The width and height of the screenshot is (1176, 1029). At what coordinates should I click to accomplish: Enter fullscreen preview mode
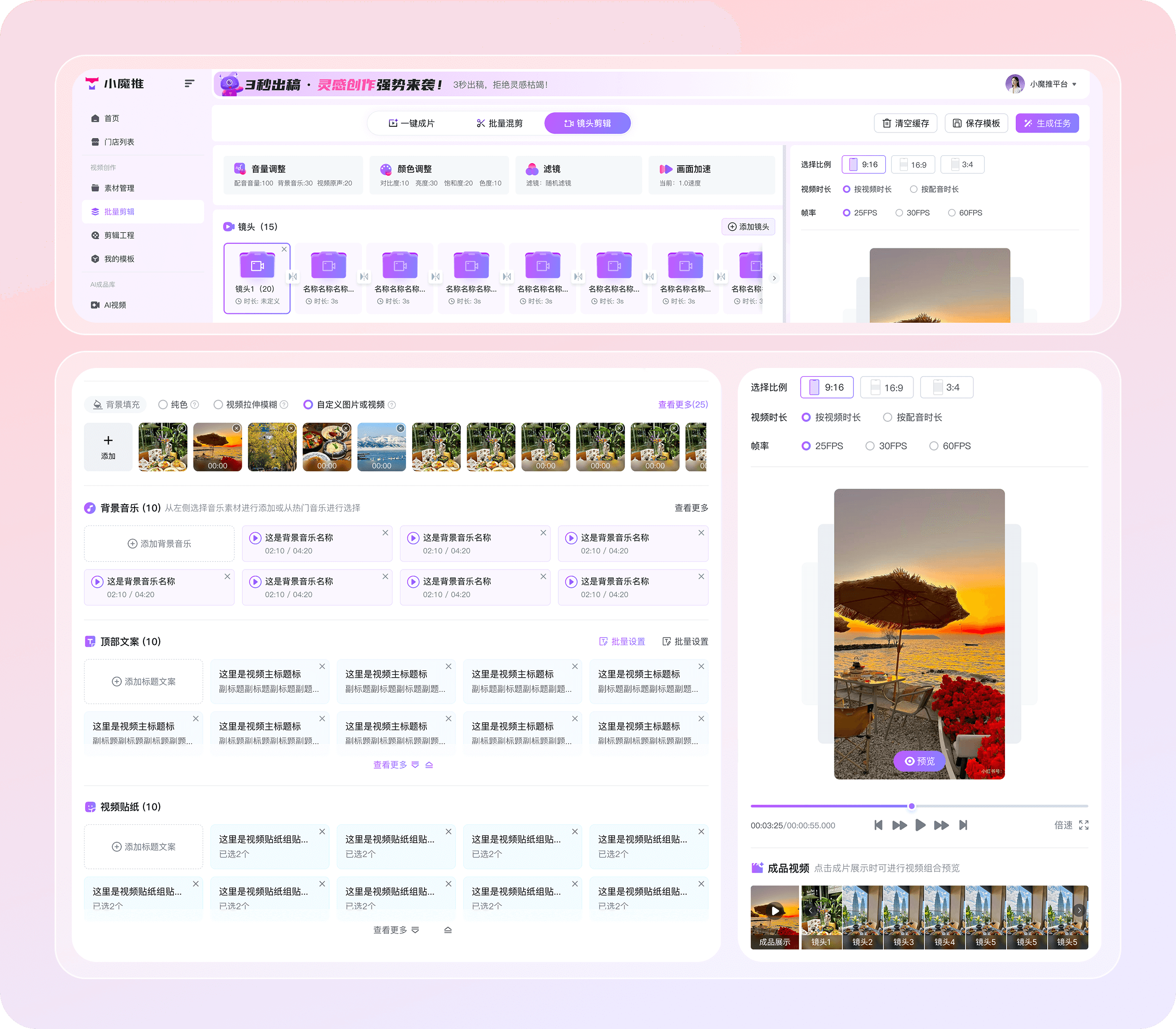click(x=1083, y=825)
